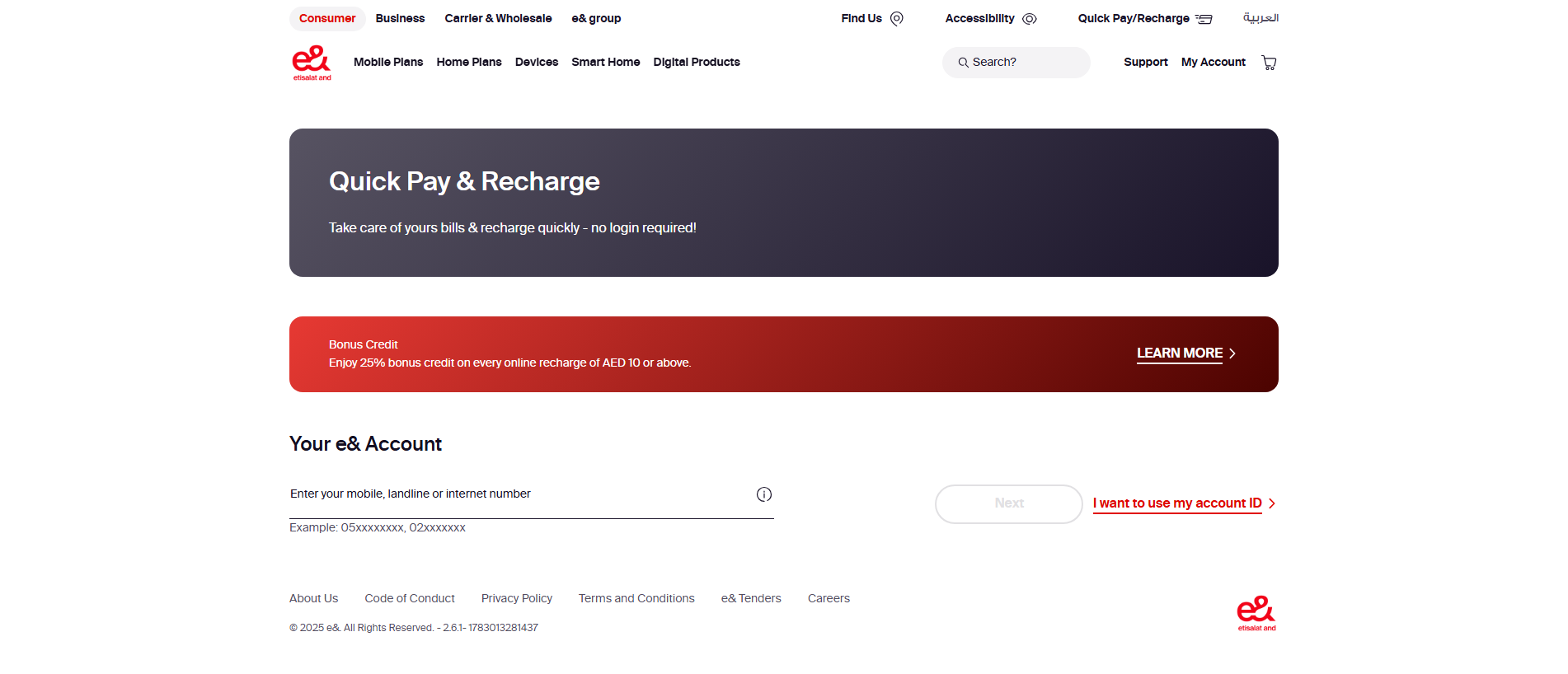Click the Find Us link

[861, 18]
